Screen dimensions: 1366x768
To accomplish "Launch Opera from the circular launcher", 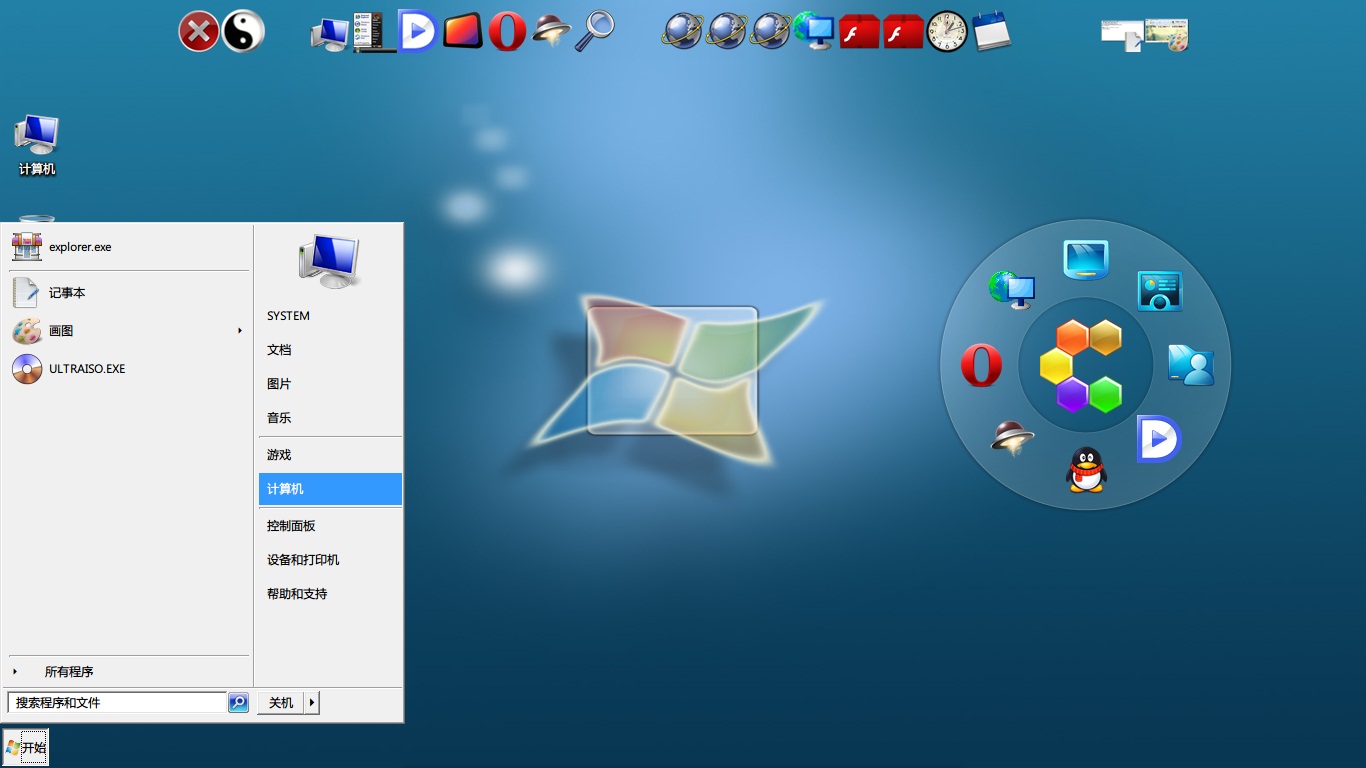I will click(981, 365).
